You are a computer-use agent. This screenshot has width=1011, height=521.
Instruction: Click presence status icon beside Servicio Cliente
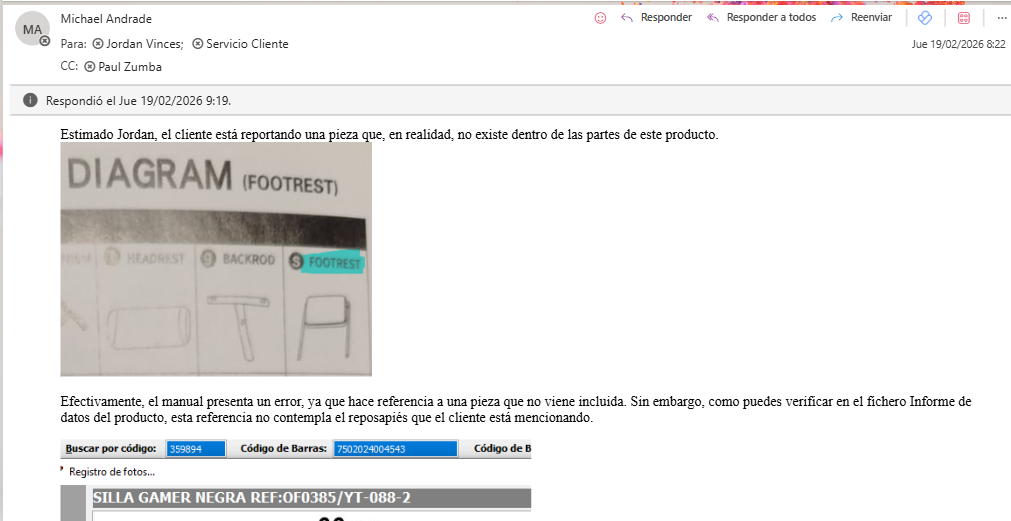[198, 44]
